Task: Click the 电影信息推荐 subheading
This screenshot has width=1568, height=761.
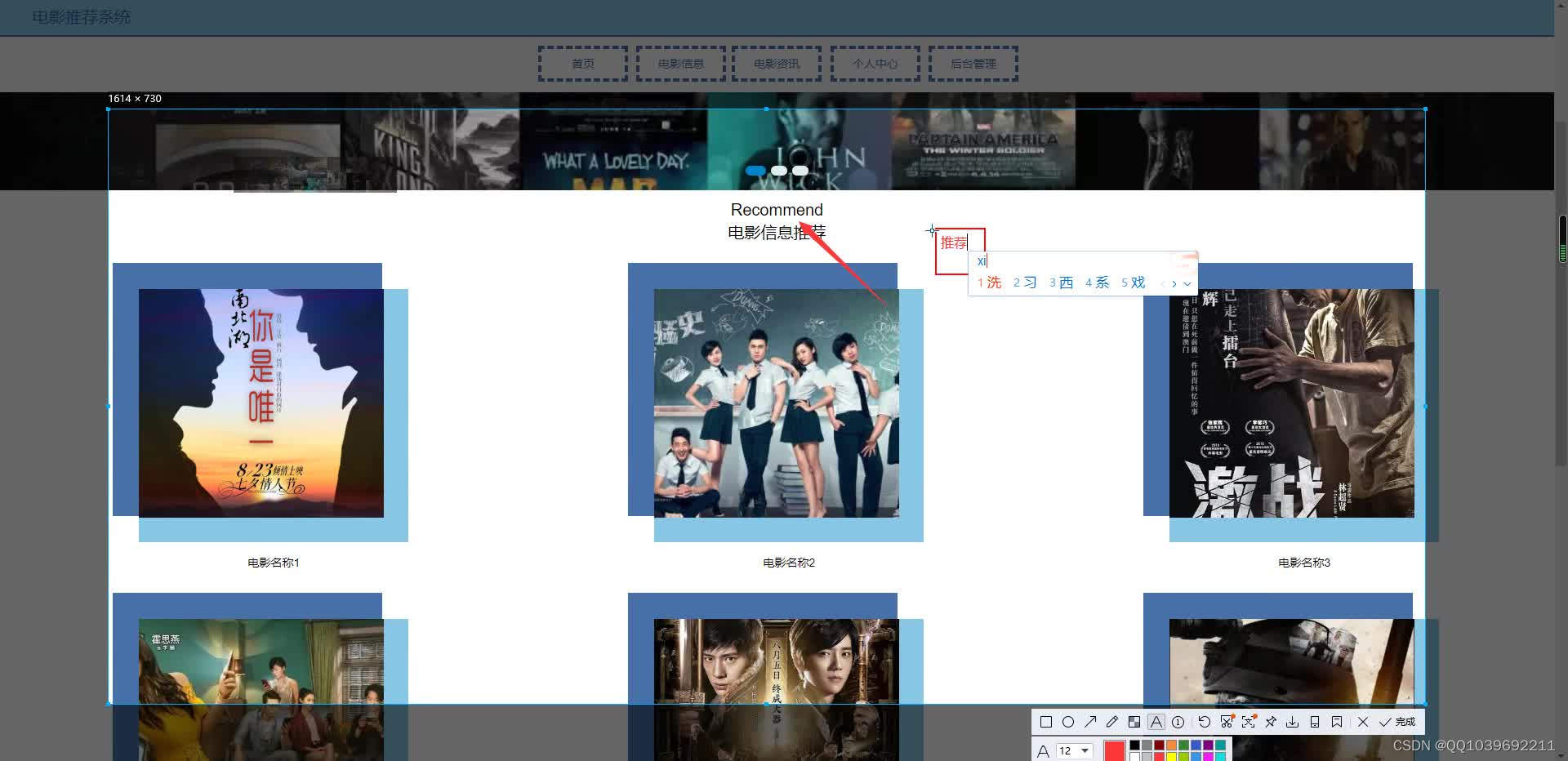Action: click(x=777, y=233)
